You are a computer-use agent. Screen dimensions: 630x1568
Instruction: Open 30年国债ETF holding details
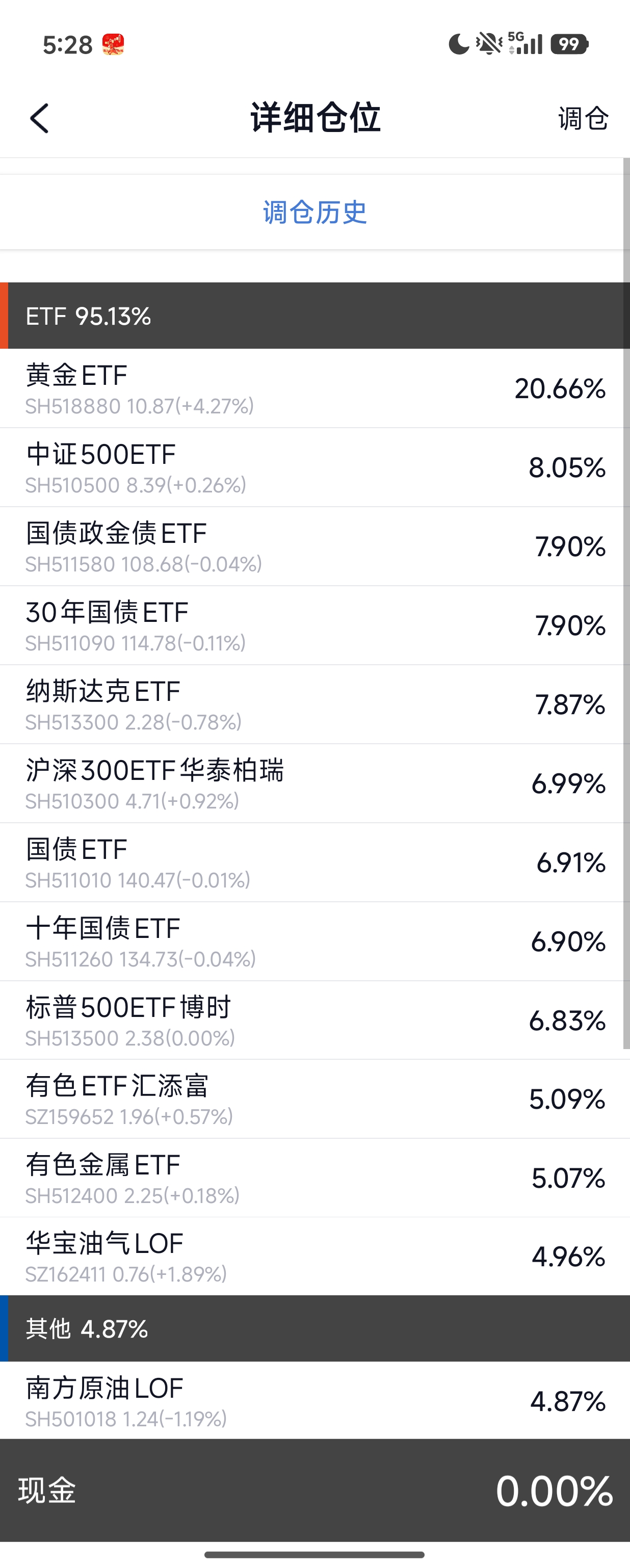click(x=314, y=625)
